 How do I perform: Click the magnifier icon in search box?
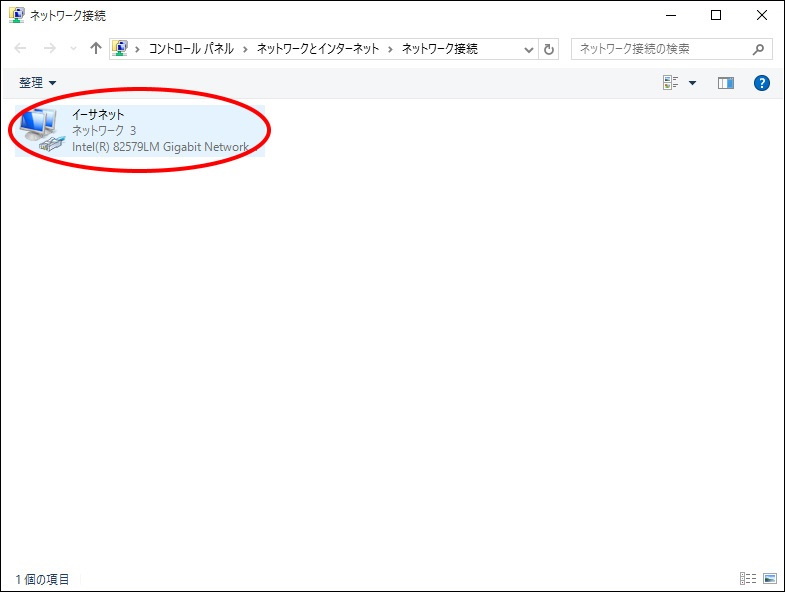coord(759,49)
